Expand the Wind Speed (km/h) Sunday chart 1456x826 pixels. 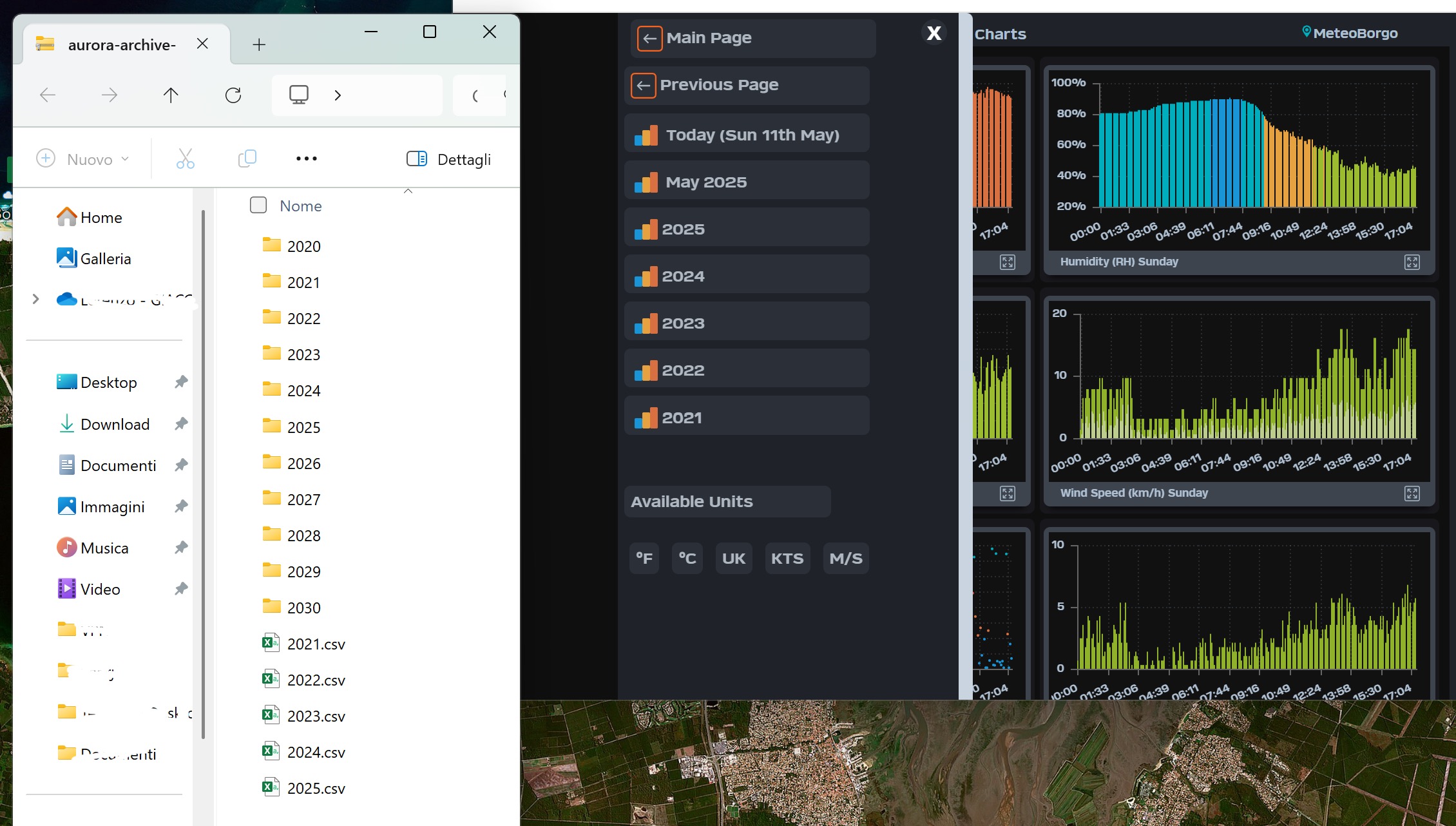coord(1412,494)
